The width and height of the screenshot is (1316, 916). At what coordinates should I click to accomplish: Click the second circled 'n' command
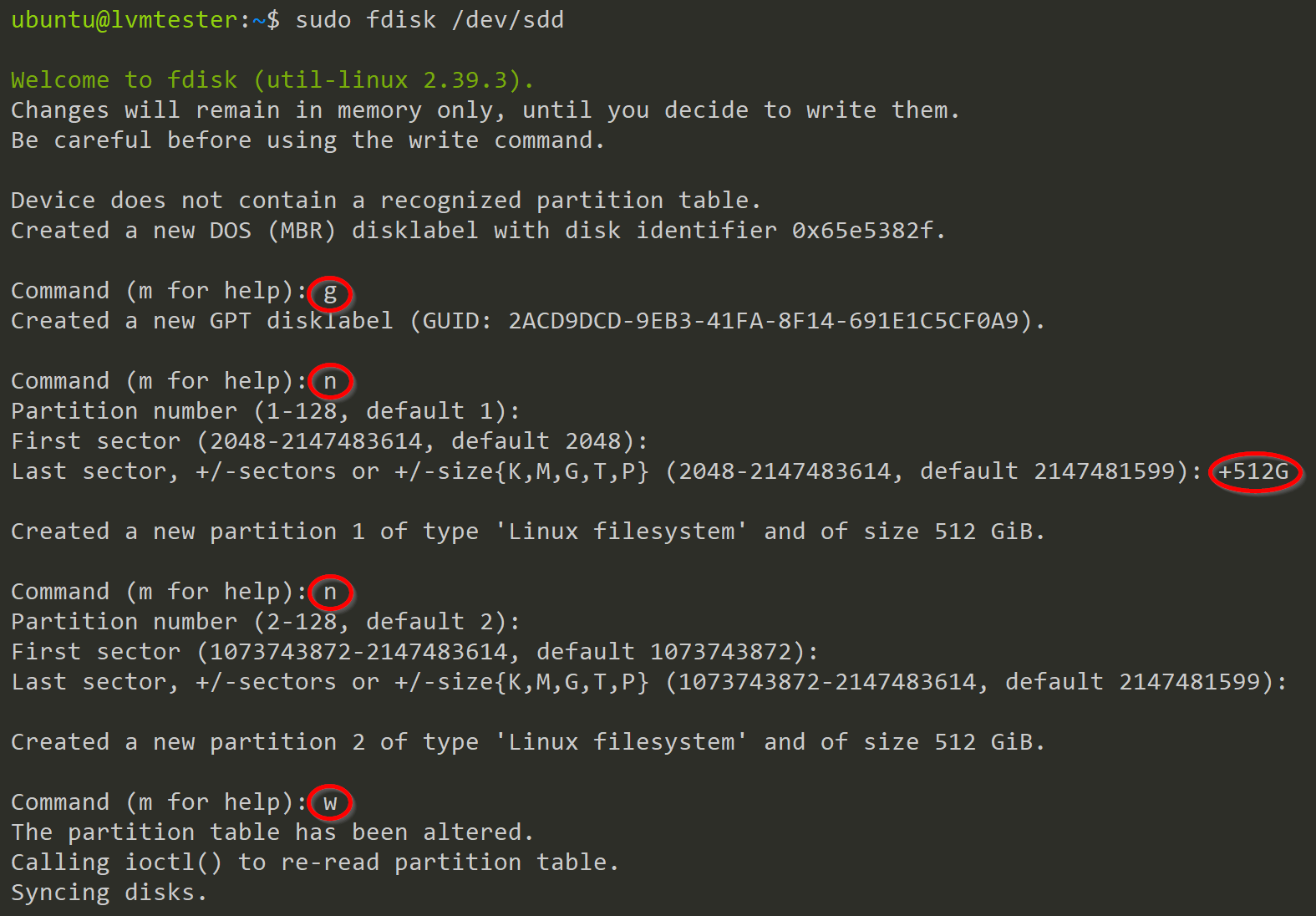point(330,593)
